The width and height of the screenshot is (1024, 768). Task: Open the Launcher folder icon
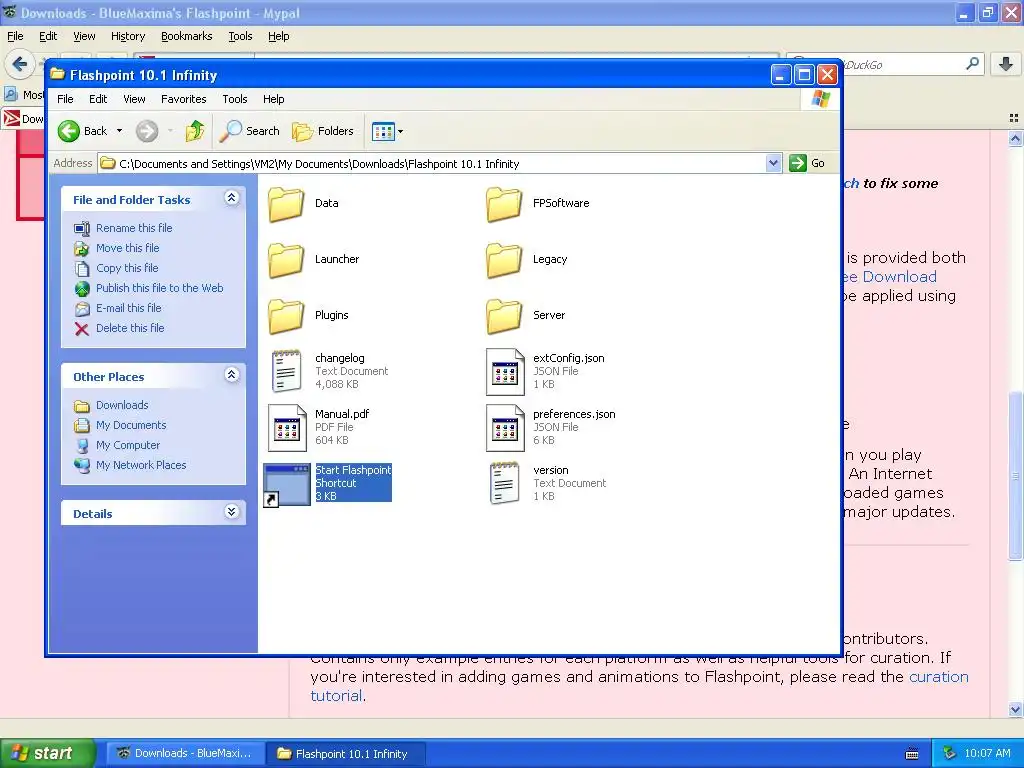286,260
